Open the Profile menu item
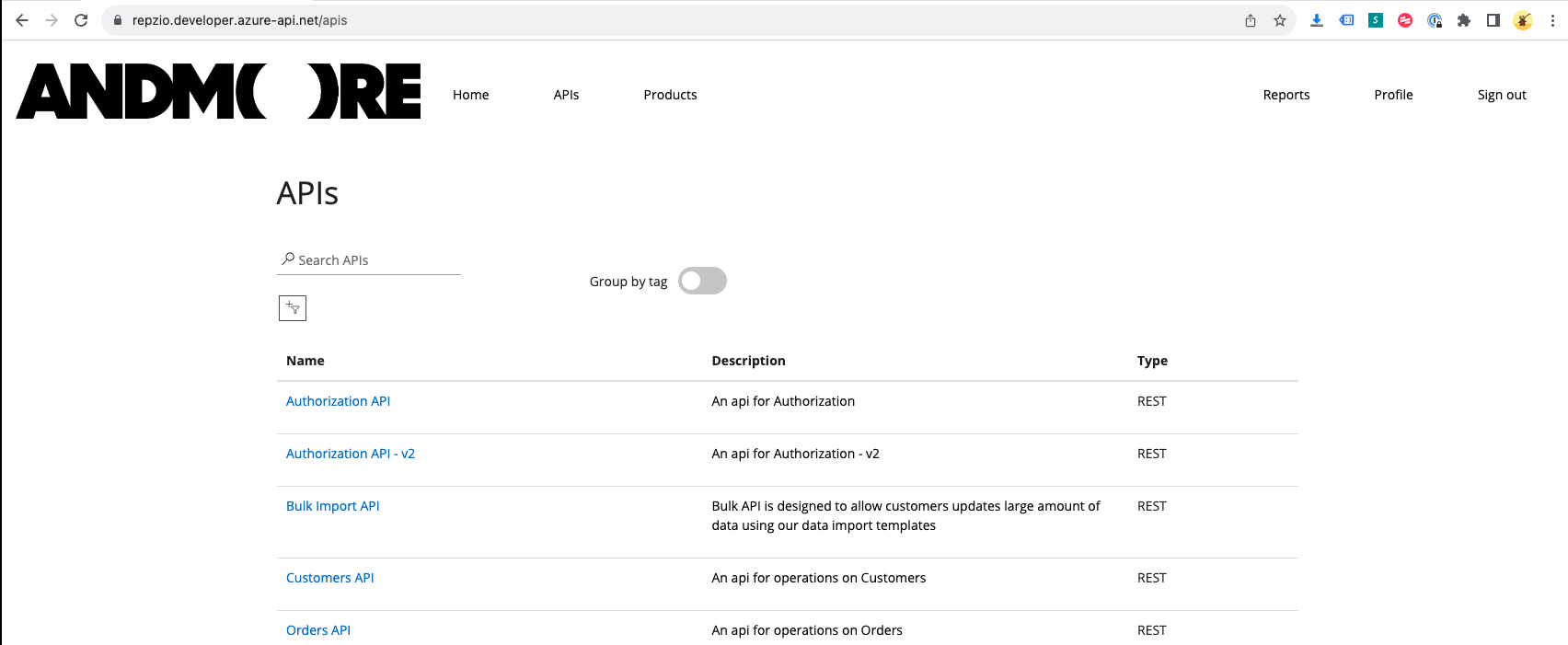 (x=1393, y=95)
